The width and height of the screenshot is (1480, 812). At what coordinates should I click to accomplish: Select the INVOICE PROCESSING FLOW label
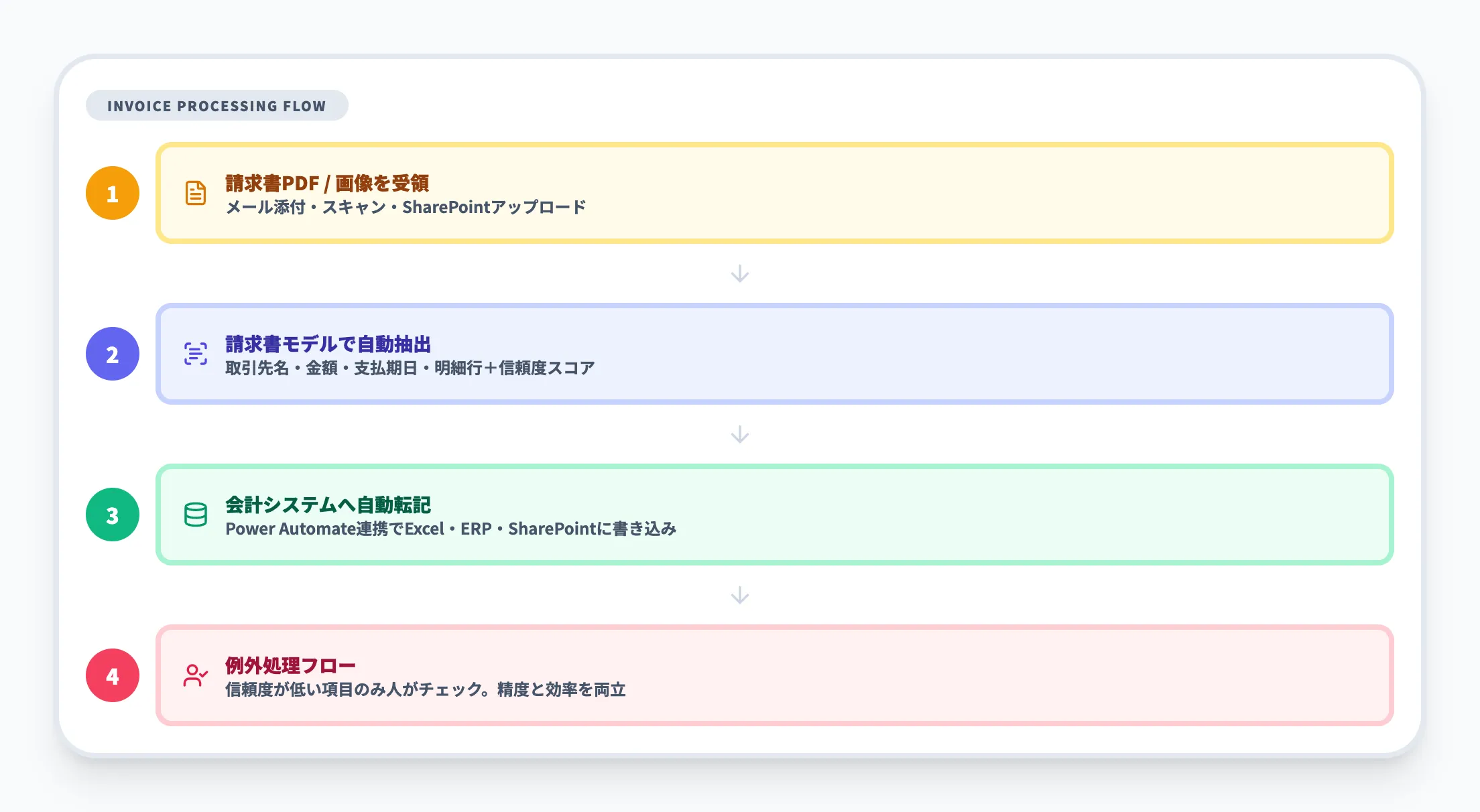click(x=217, y=105)
